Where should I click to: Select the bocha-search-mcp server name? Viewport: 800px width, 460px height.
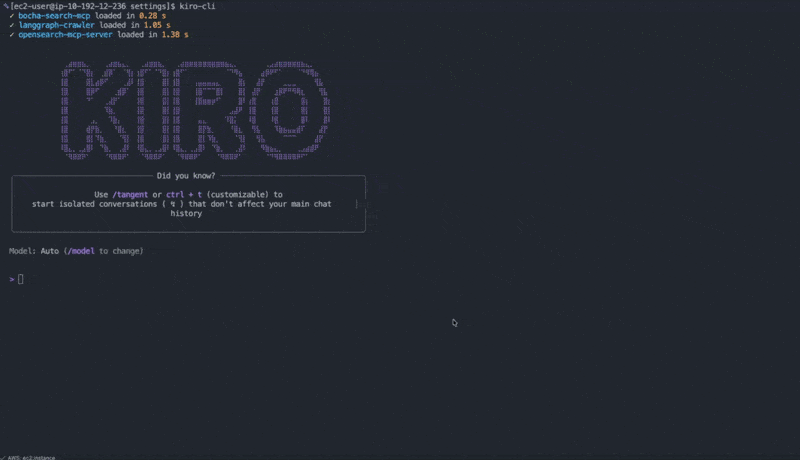click(x=54, y=16)
